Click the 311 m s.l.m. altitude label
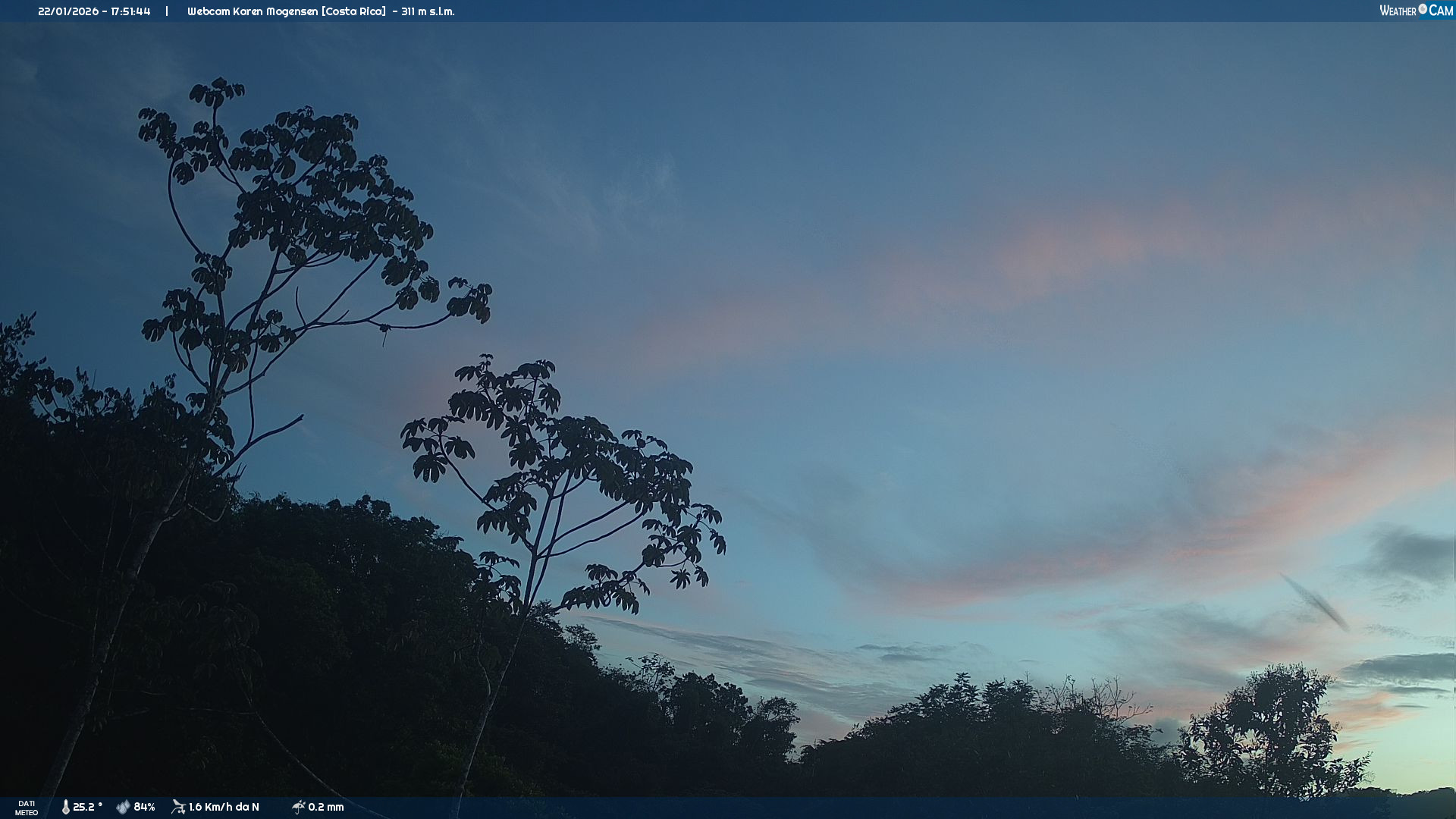The image size is (1456, 819). (428, 11)
